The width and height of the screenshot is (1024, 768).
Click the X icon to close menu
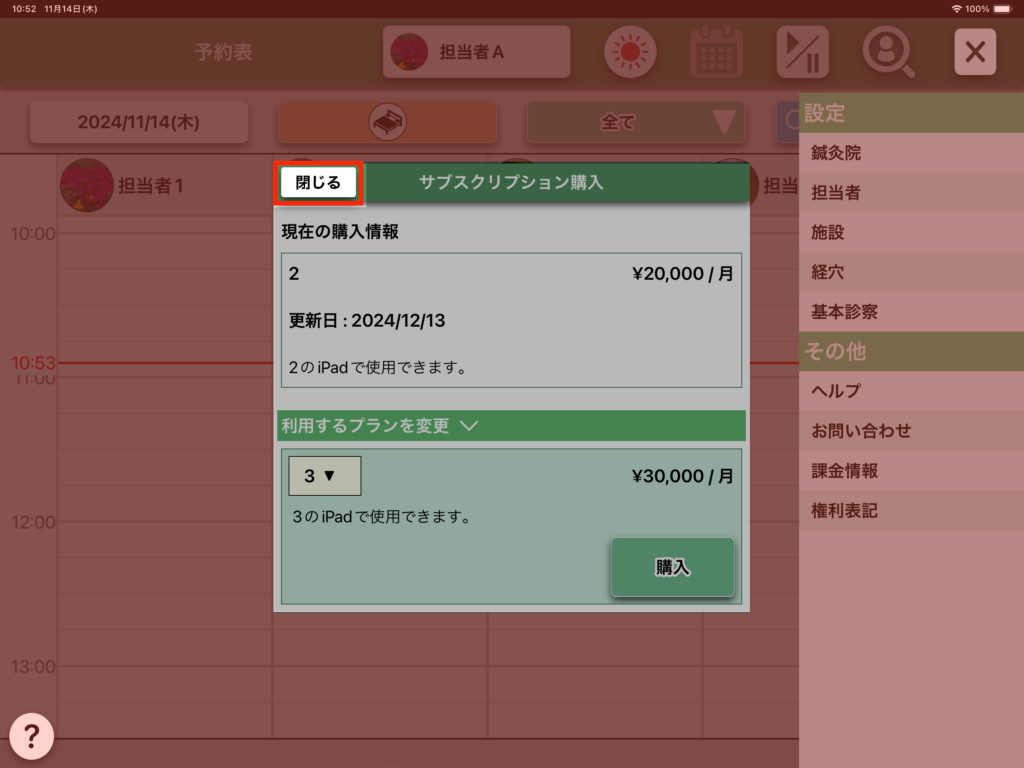[975, 52]
